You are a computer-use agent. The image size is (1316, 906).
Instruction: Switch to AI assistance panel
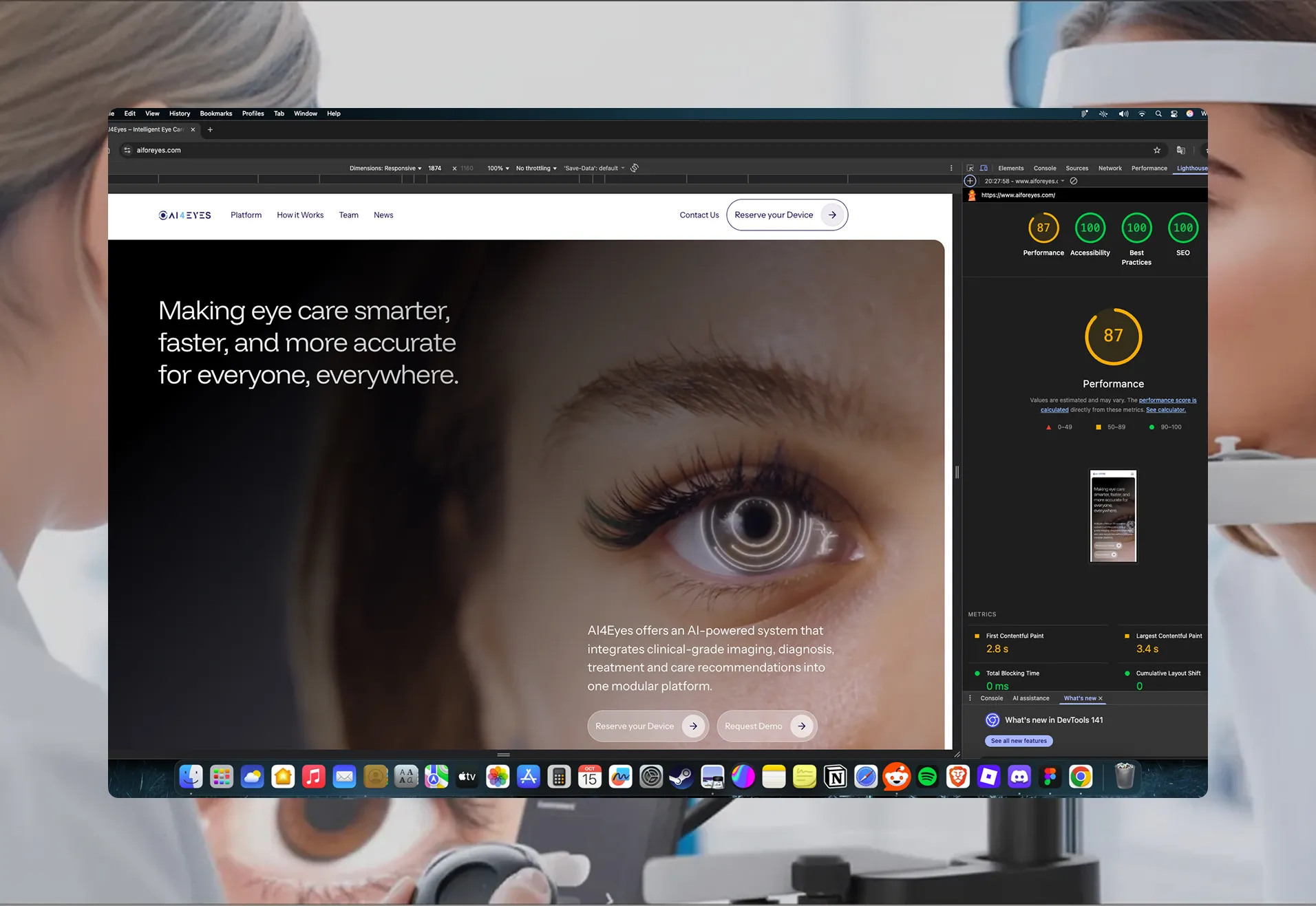click(1030, 698)
